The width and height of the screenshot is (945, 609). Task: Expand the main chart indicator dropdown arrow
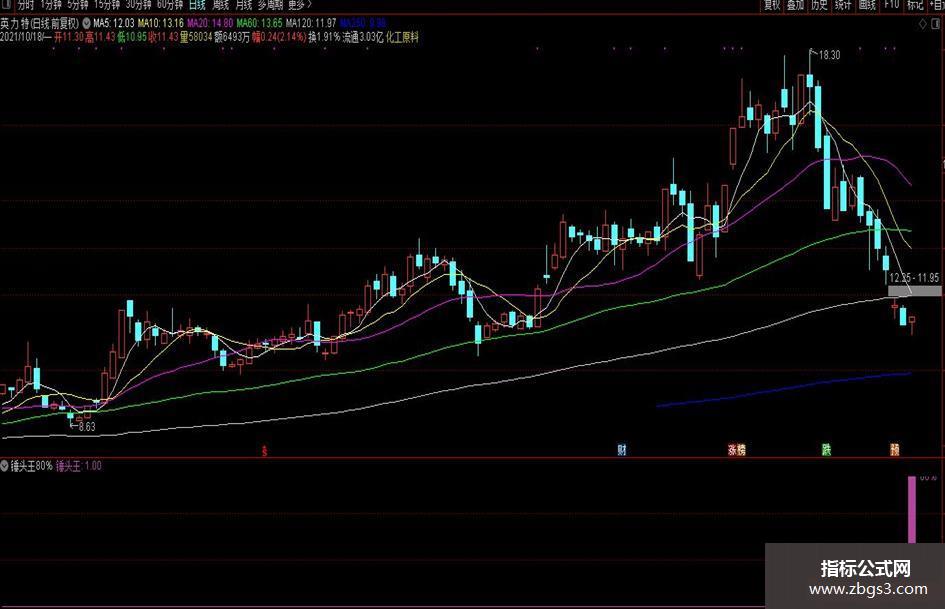[x=86, y=24]
